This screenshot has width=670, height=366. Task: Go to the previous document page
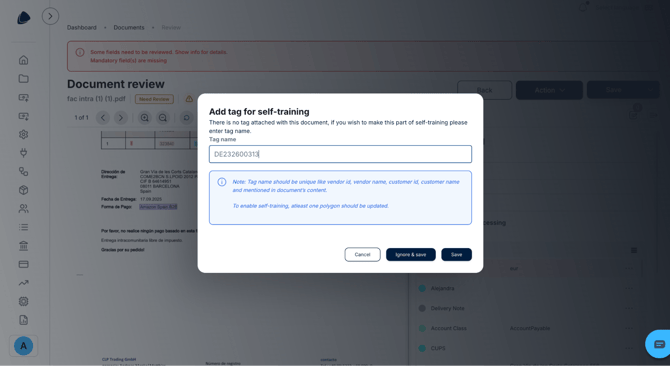click(x=103, y=117)
